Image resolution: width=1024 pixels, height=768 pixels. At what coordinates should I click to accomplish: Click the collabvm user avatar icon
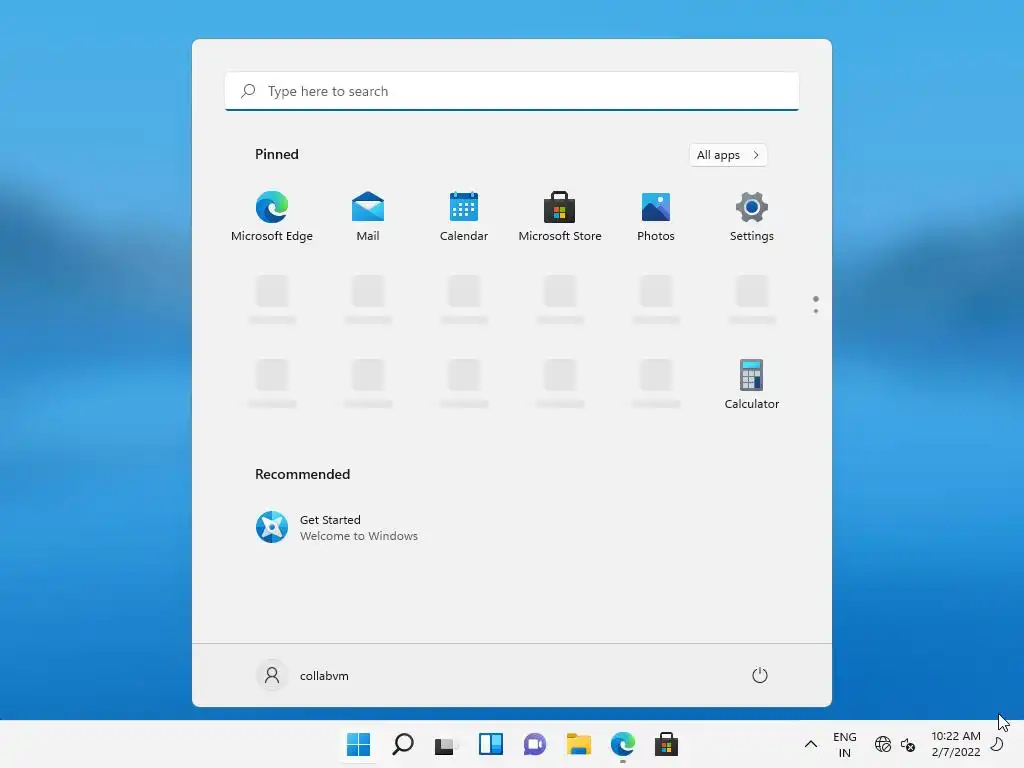pos(272,675)
